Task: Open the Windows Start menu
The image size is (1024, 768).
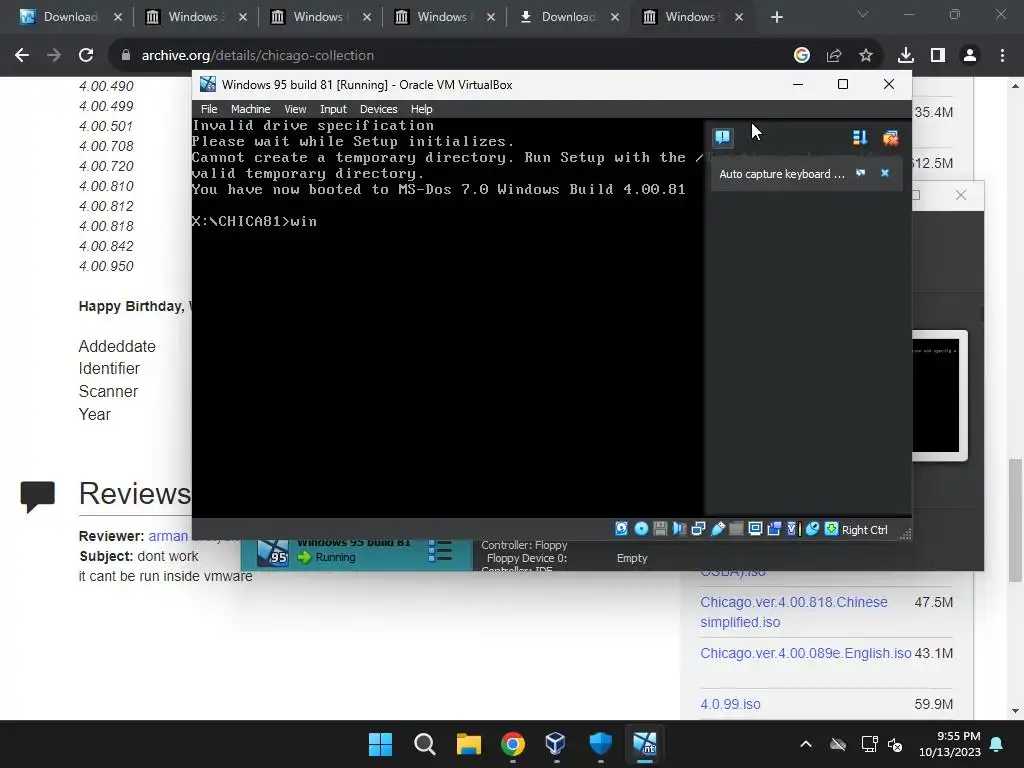Action: [x=380, y=744]
